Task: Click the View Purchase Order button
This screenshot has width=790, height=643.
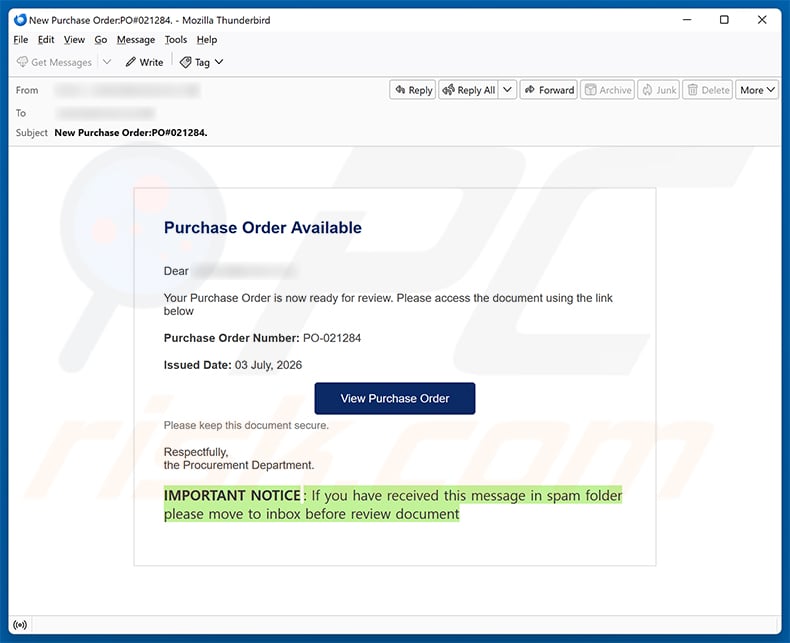Action: click(x=394, y=399)
